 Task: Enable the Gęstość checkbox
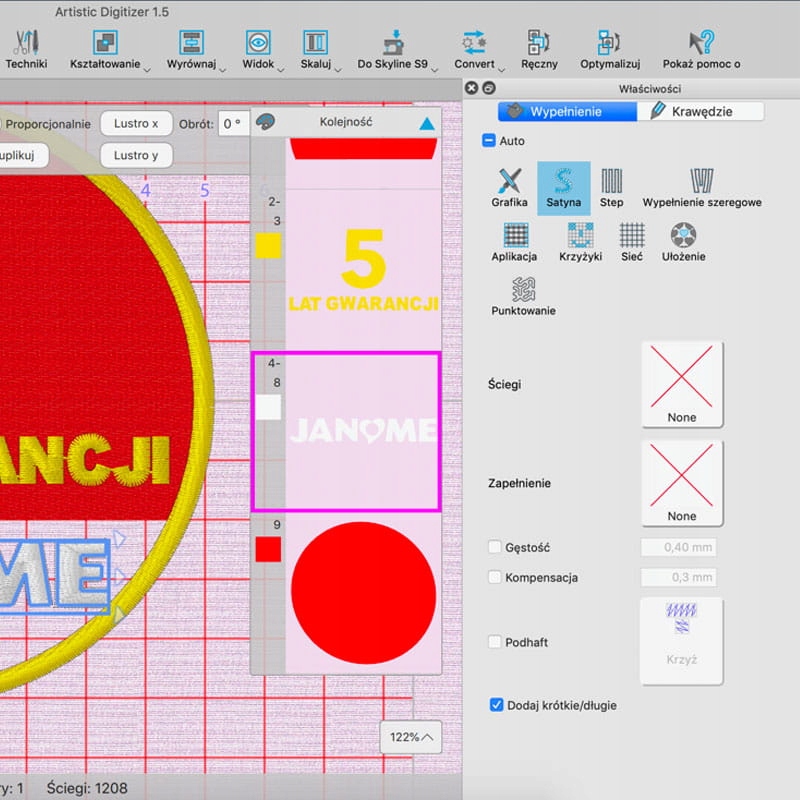pos(495,547)
